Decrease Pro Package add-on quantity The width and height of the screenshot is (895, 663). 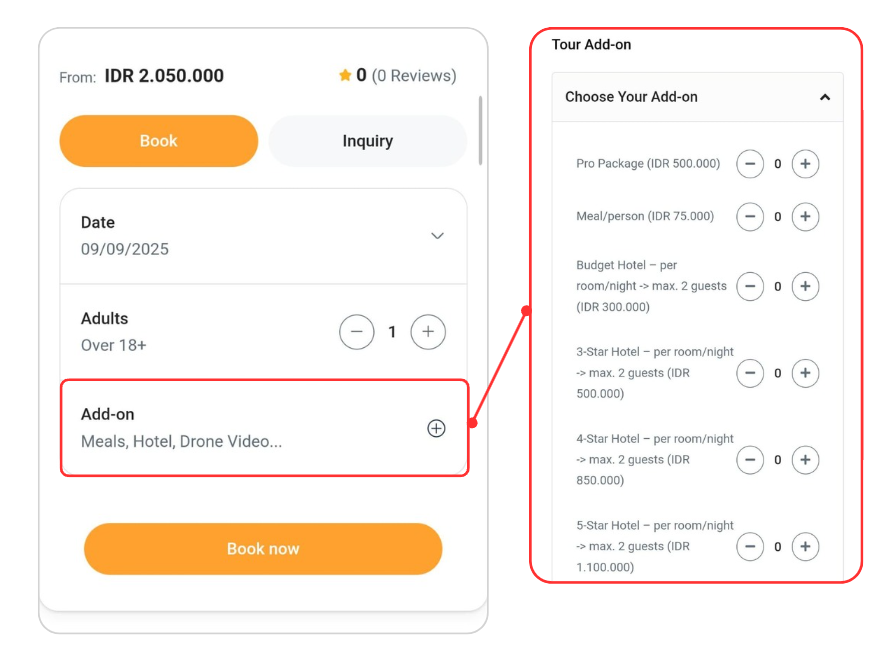(x=750, y=164)
